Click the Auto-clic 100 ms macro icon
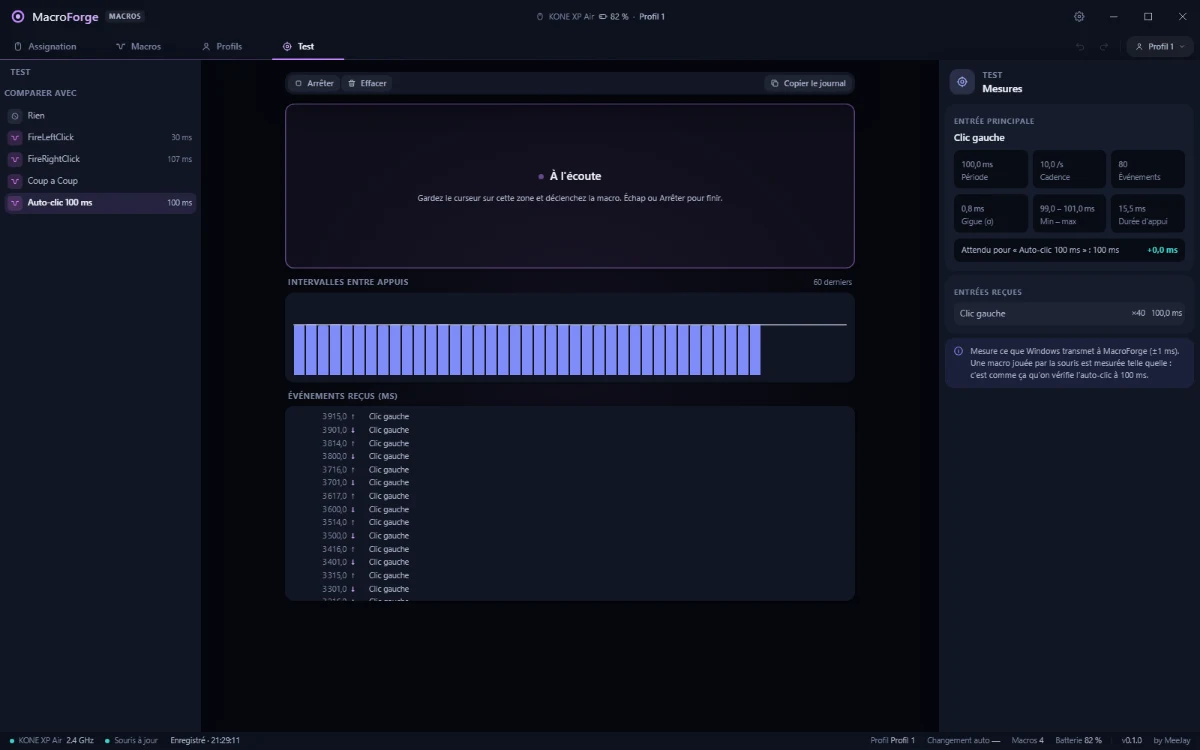The height and width of the screenshot is (750, 1200). coord(15,203)
